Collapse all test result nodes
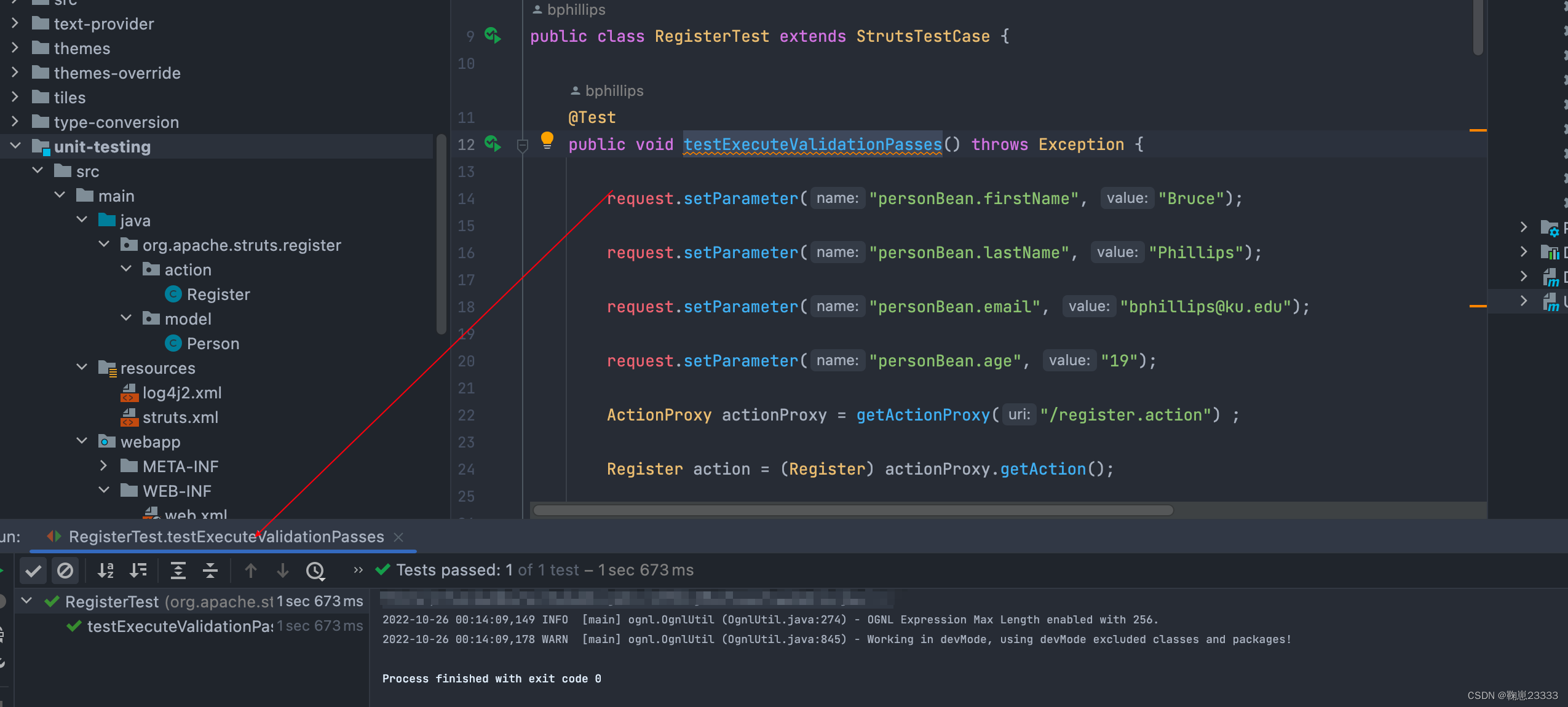1568x707 pixels. coord(210,571)
